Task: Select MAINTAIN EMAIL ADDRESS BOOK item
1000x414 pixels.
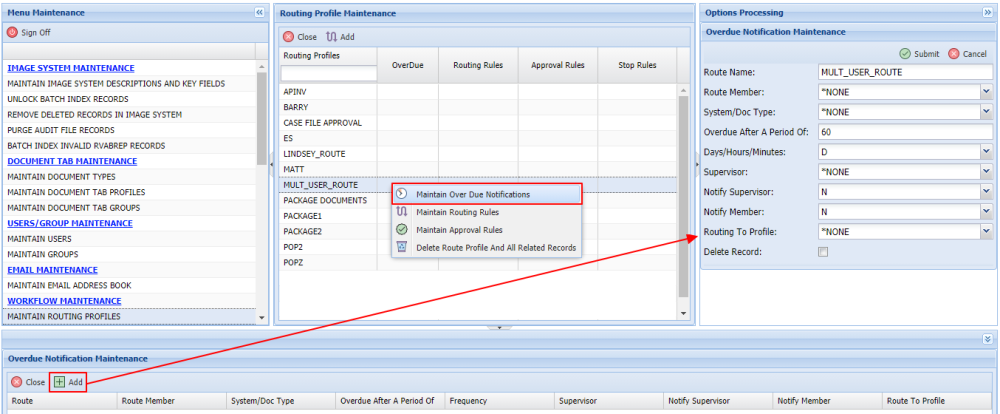Action: (129, 285)
